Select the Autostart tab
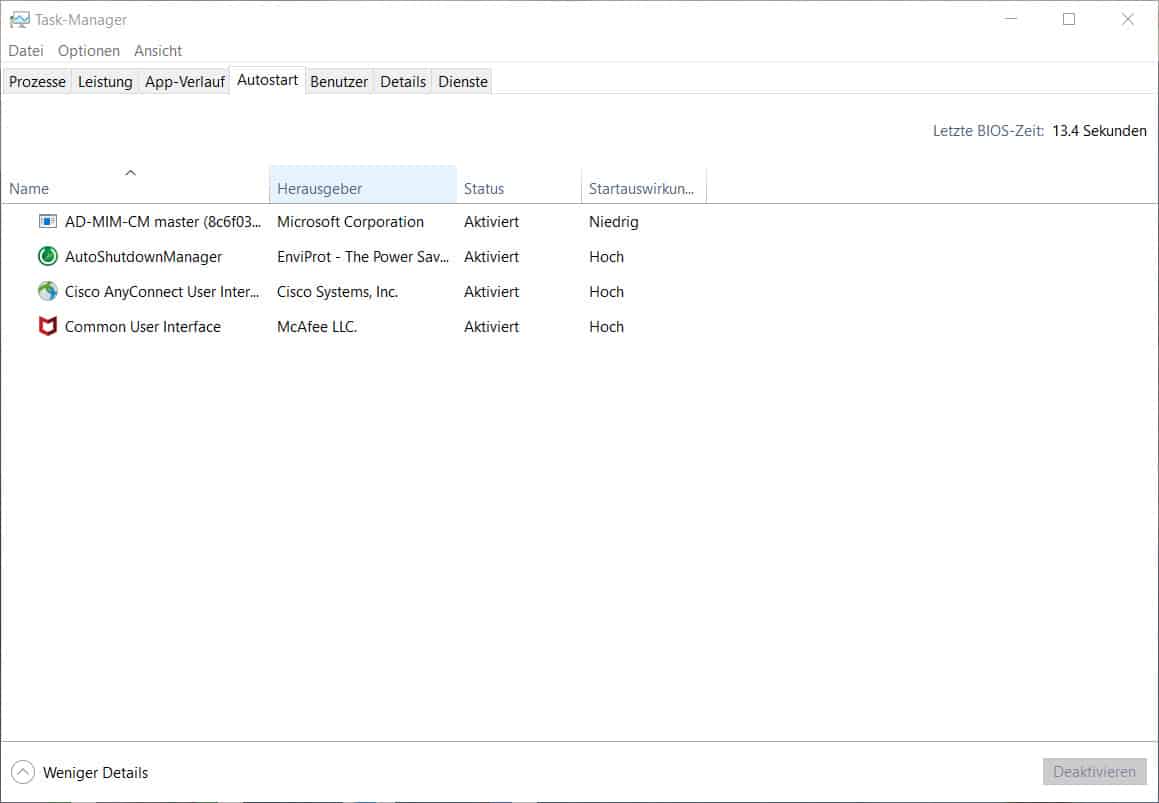1159x803 pixels. tap(267, 80)
